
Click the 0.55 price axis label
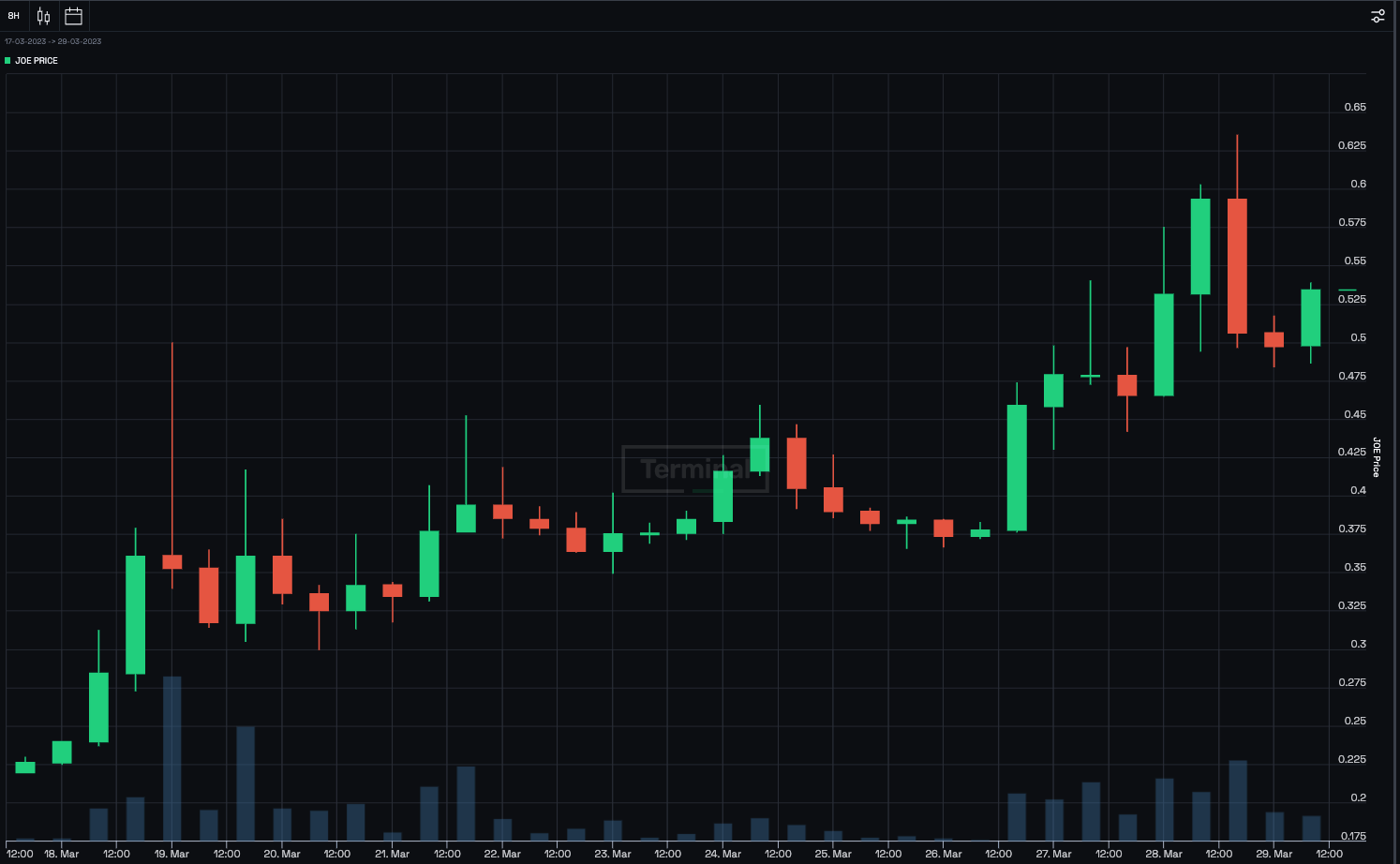1355,261
